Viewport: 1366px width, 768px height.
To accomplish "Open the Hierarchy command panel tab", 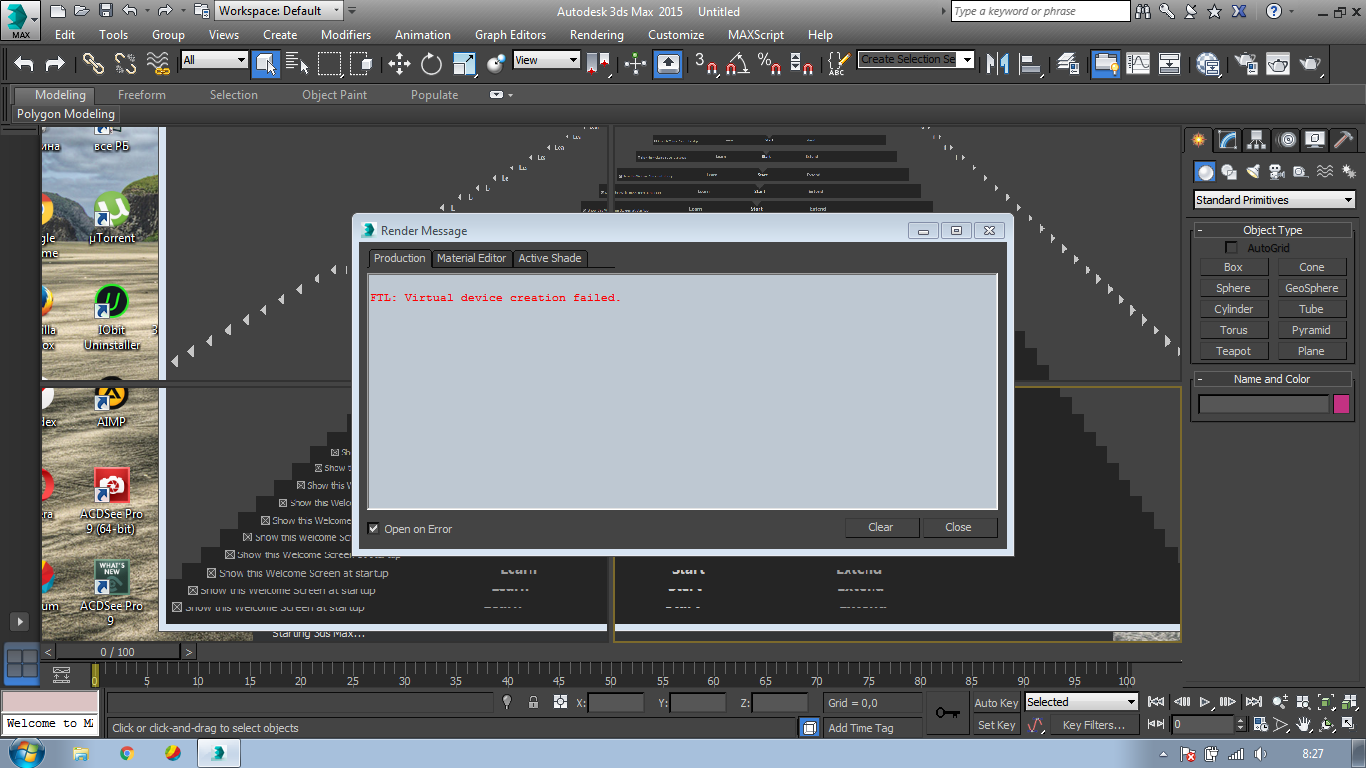I will coord(1257,140).
